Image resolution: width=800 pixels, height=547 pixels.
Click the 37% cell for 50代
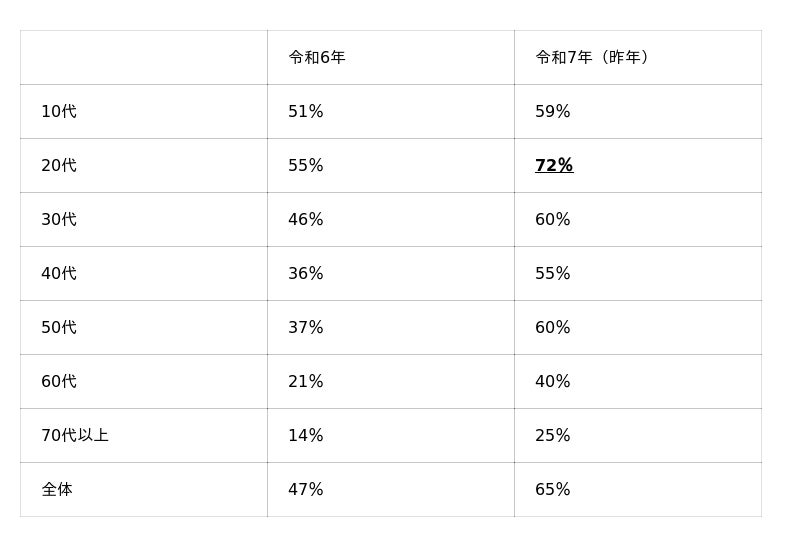point(306,328)
